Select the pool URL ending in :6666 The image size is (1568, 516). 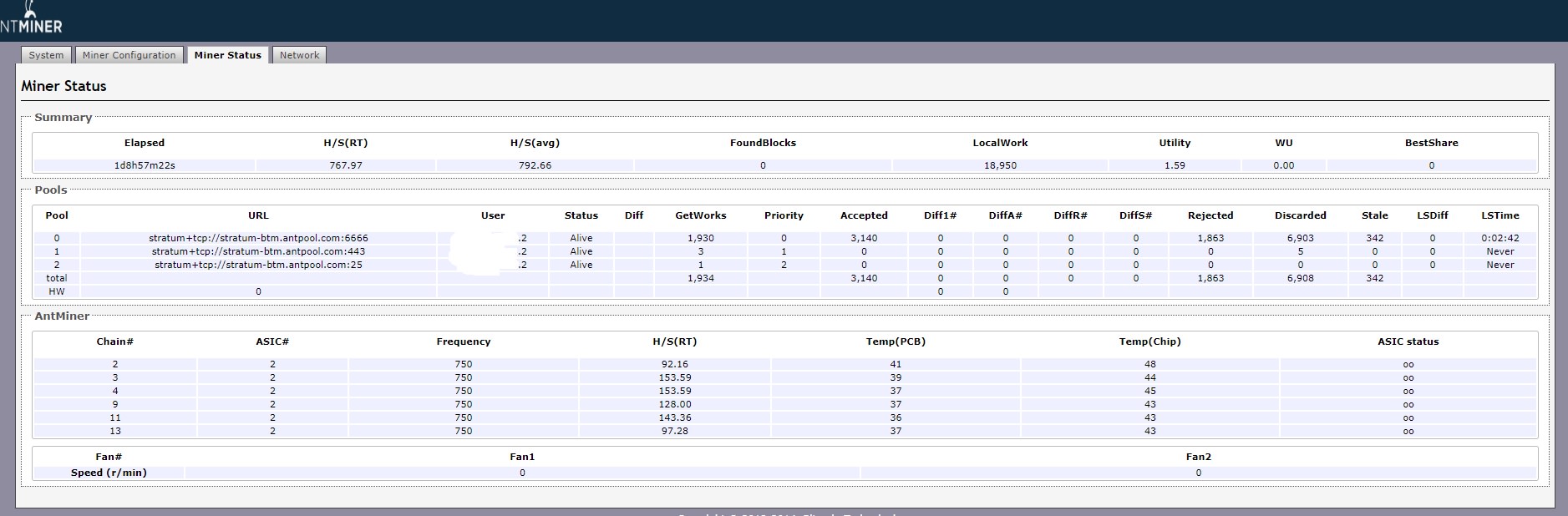258,238
